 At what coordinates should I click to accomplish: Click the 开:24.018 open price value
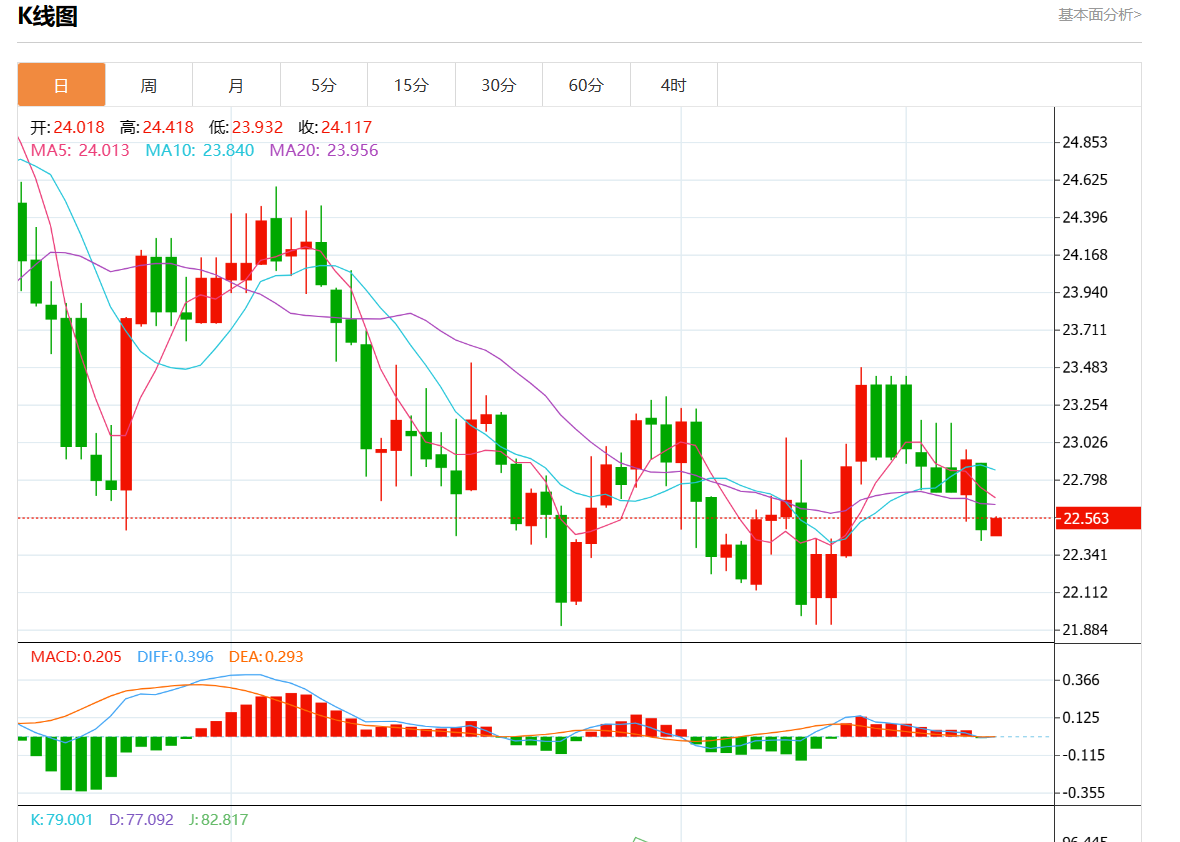[x=67, y=127]
